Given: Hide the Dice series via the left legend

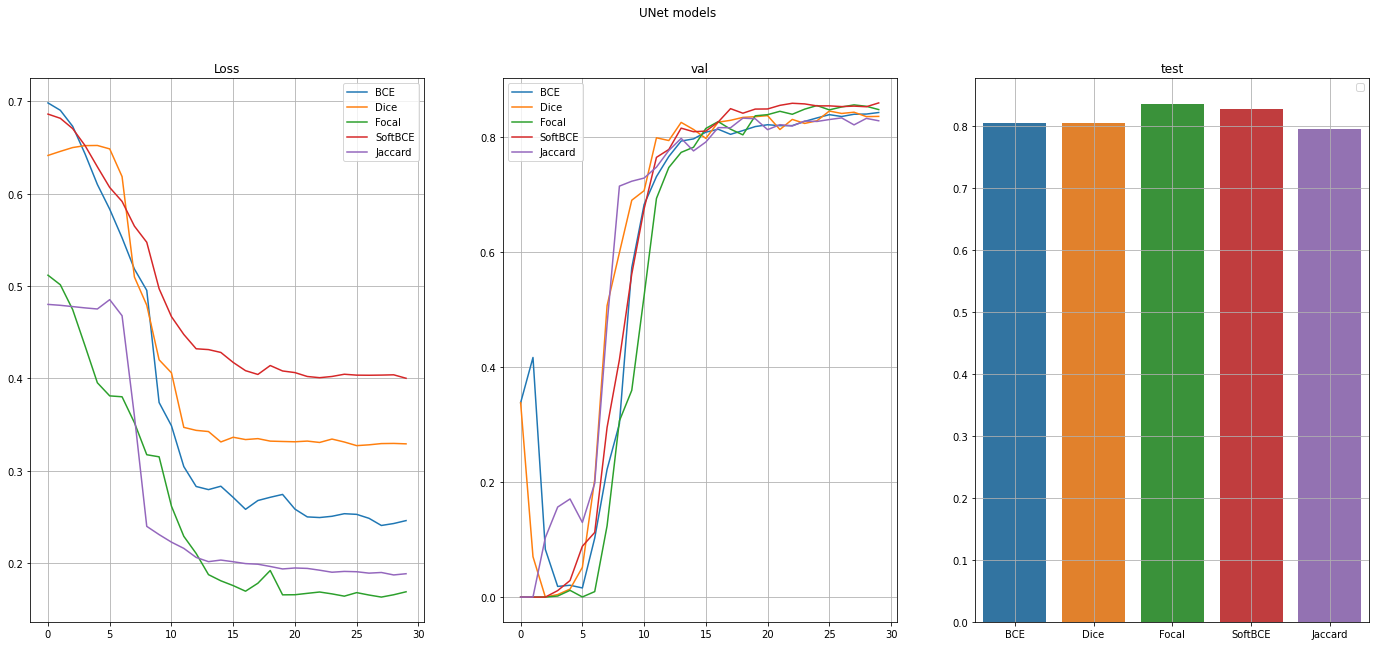Looking at the screenshot, I should [x=384, y=106].
